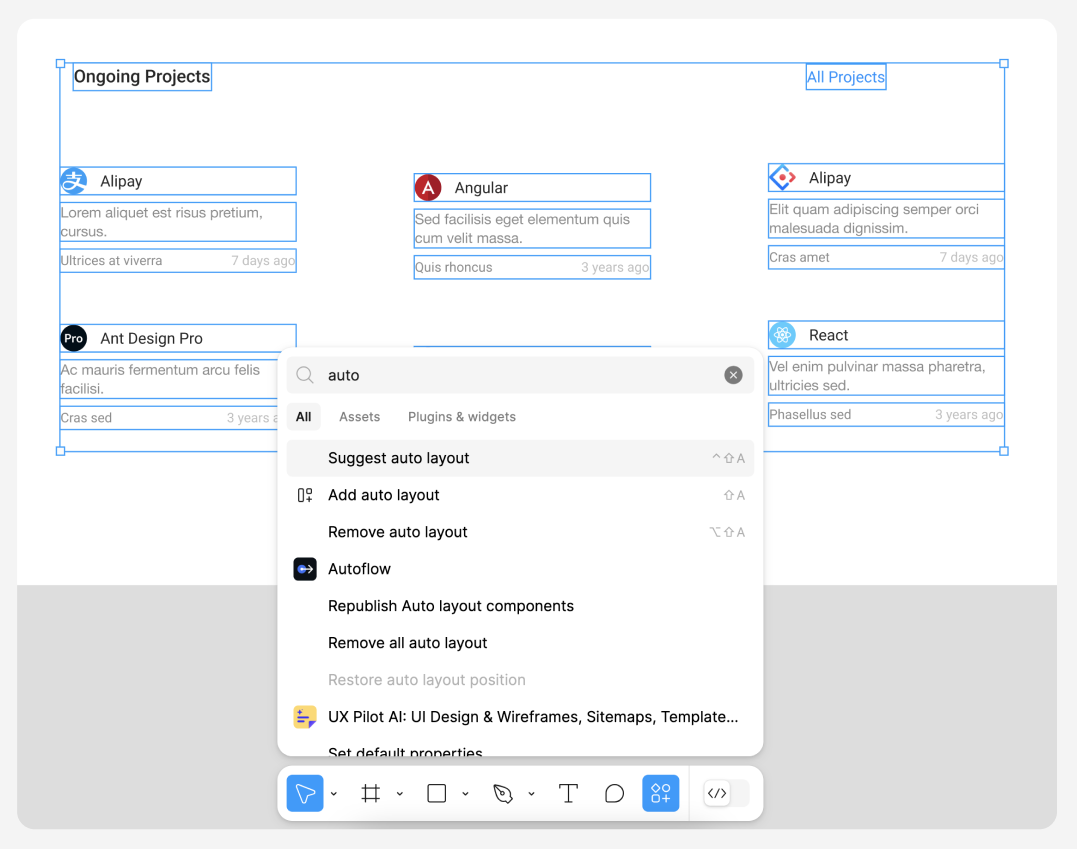Click the magnifier search icon
This screenshot has width=1077, height=849.
click(305, 375)
